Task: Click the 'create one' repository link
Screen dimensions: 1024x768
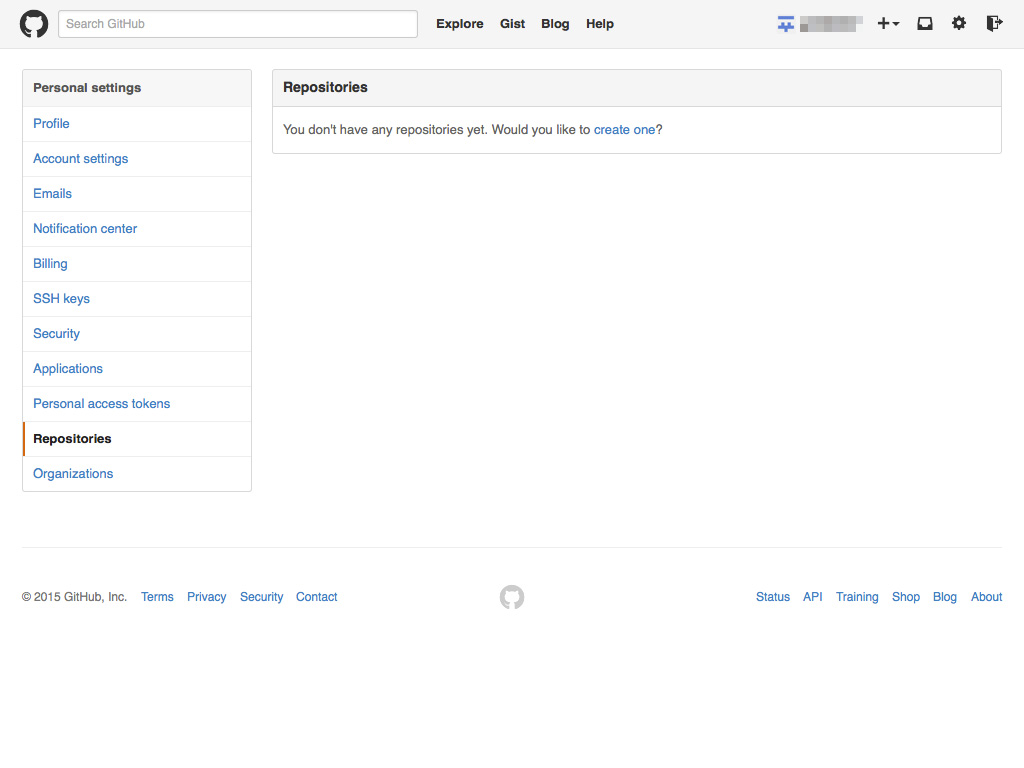Action: click(624, 130)
